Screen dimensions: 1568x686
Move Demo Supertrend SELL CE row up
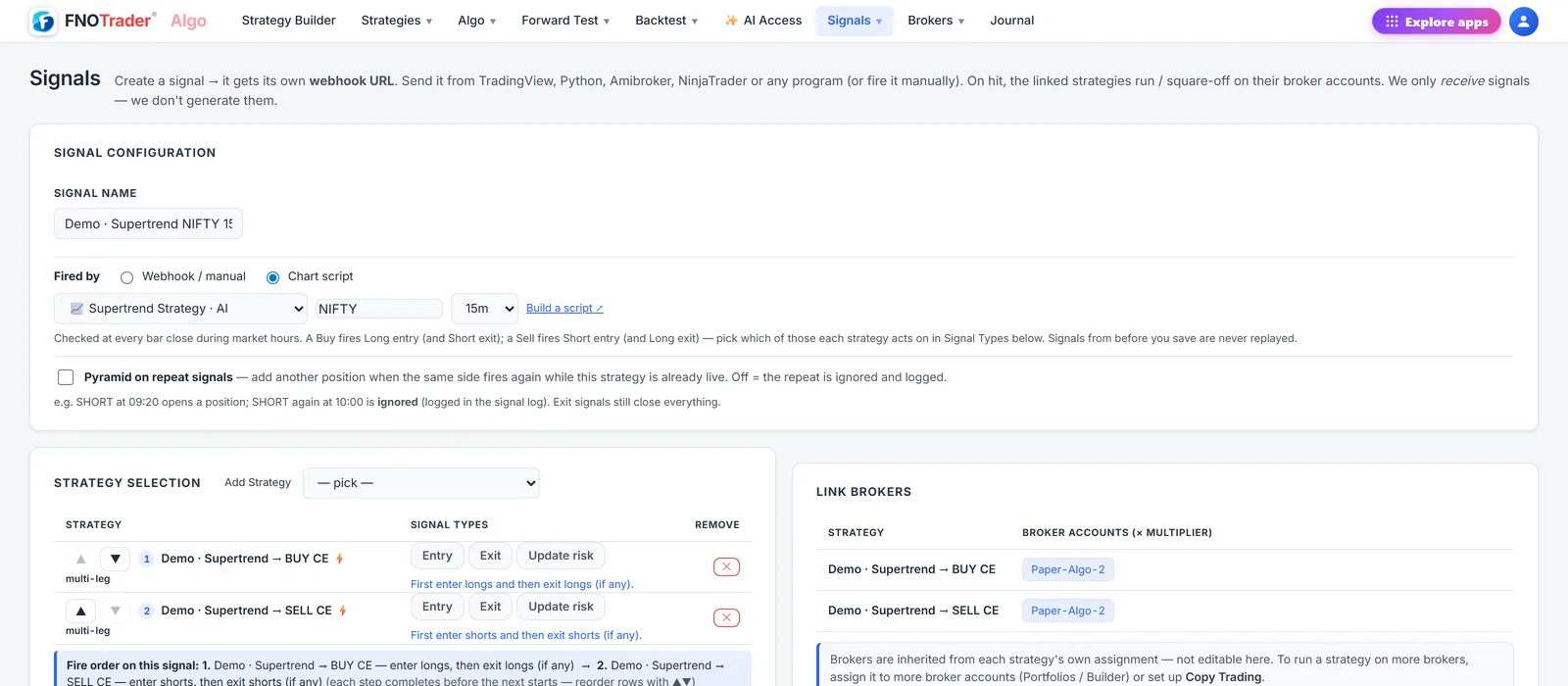80,611
